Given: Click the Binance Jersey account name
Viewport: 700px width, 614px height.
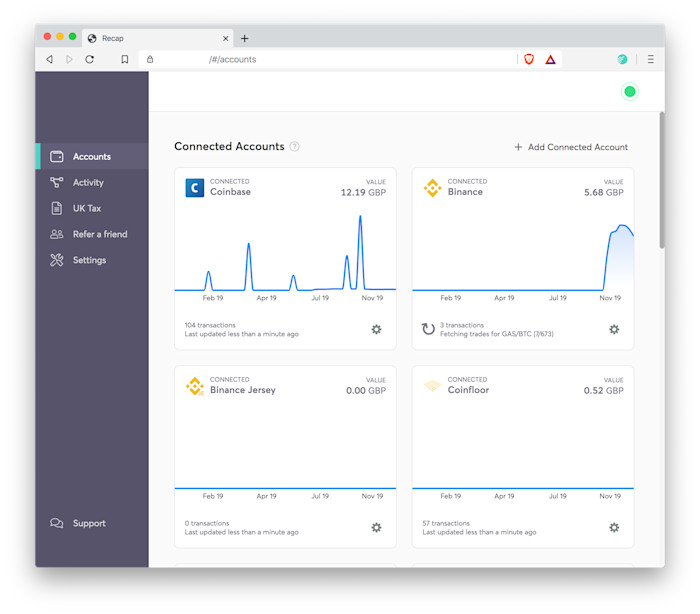Looking at the screenshot, I should coord(243,390).
